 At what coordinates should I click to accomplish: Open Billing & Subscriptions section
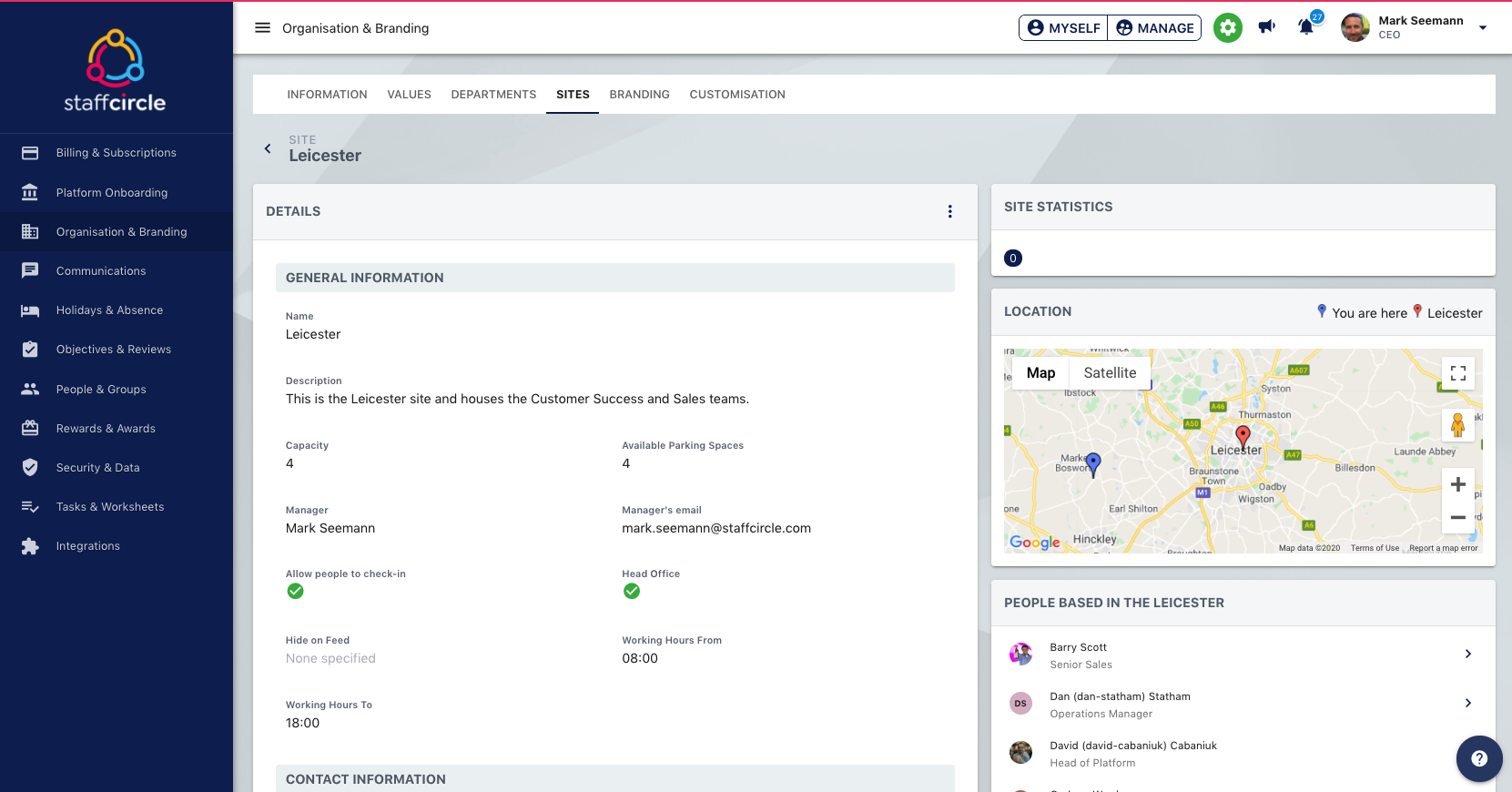pos(117,153)
